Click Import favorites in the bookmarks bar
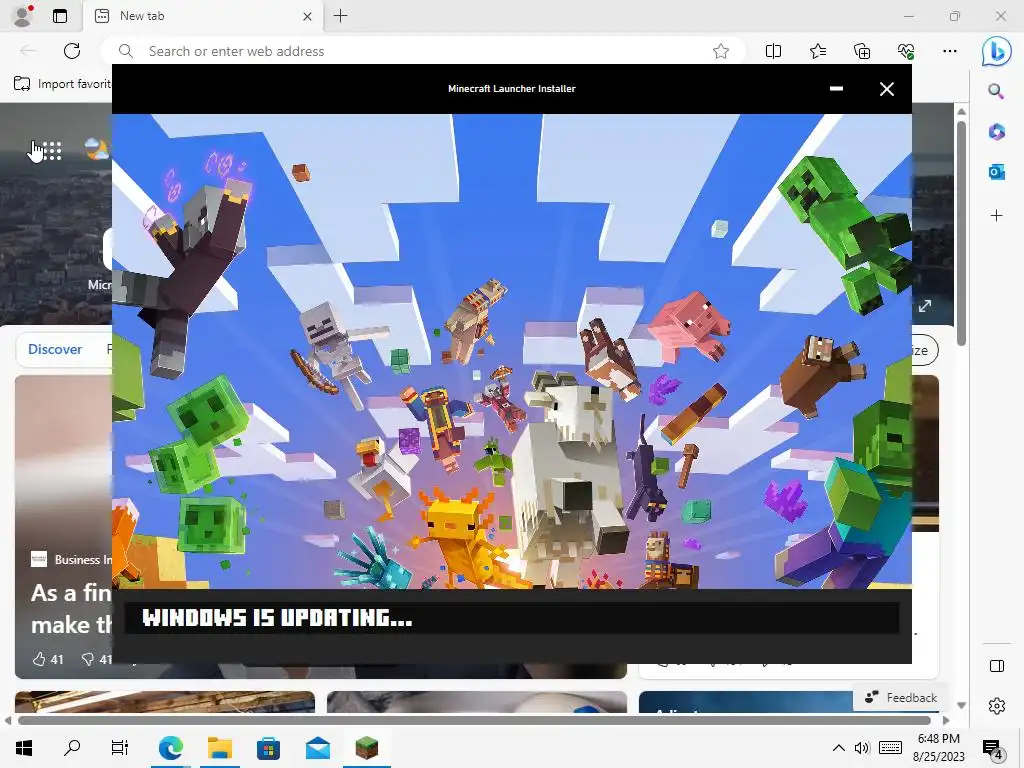 pyautogui.click(x=63, y=84)
